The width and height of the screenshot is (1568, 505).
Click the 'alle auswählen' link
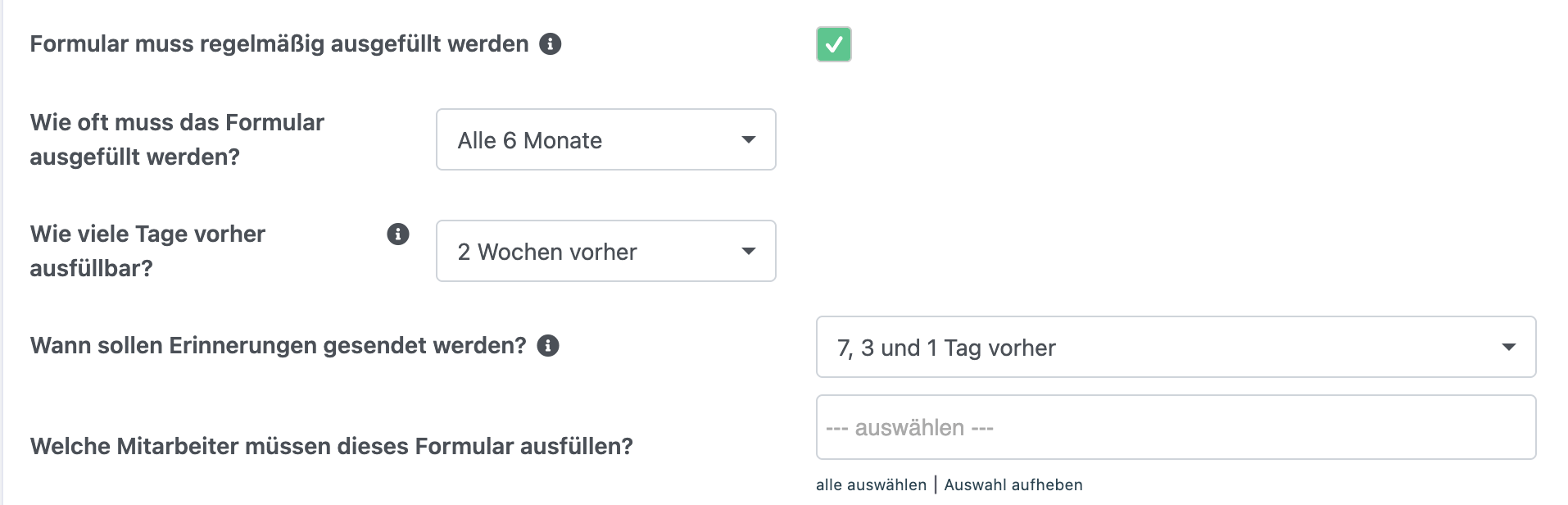click(871, 485)
